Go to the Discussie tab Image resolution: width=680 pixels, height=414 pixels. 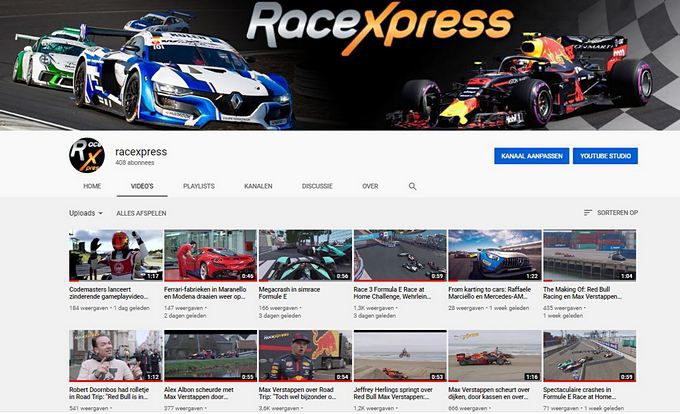317,186
